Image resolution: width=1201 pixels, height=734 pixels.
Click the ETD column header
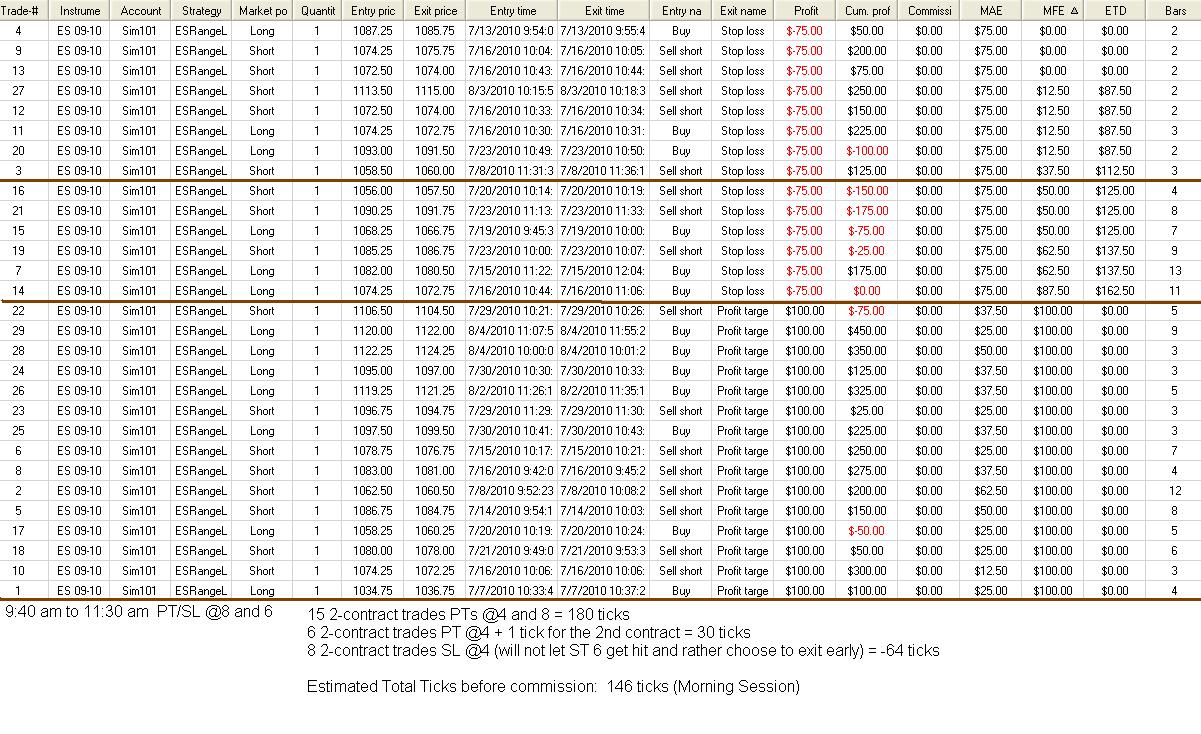(1115, 11)
